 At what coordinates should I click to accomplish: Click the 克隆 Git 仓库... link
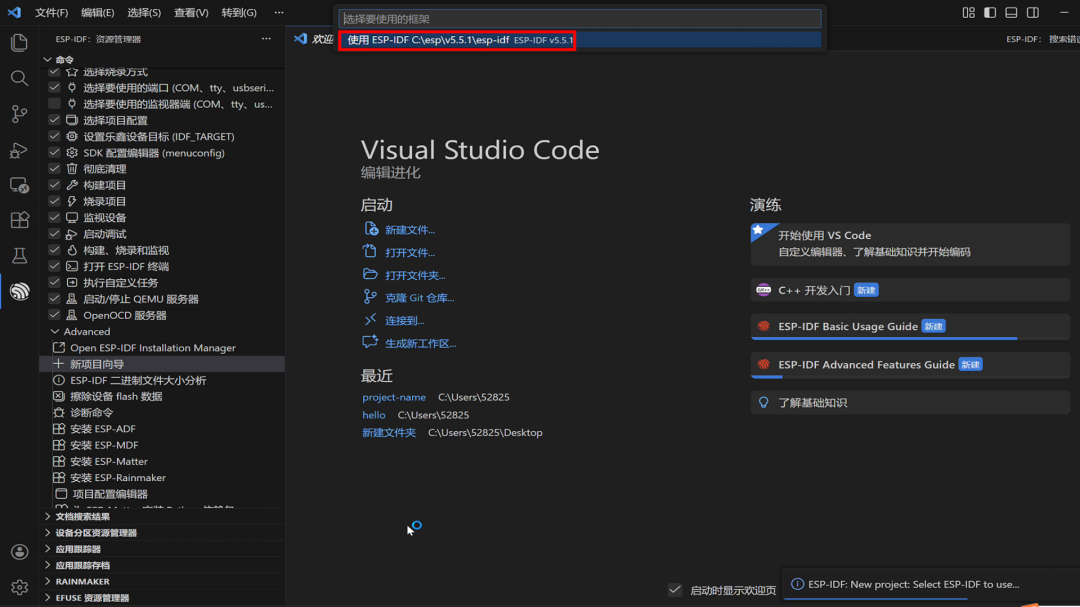419,298
